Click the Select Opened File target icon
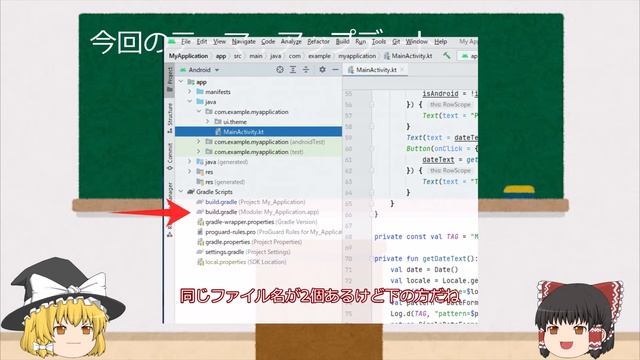 pyautogui.click(x=280, y=70)
